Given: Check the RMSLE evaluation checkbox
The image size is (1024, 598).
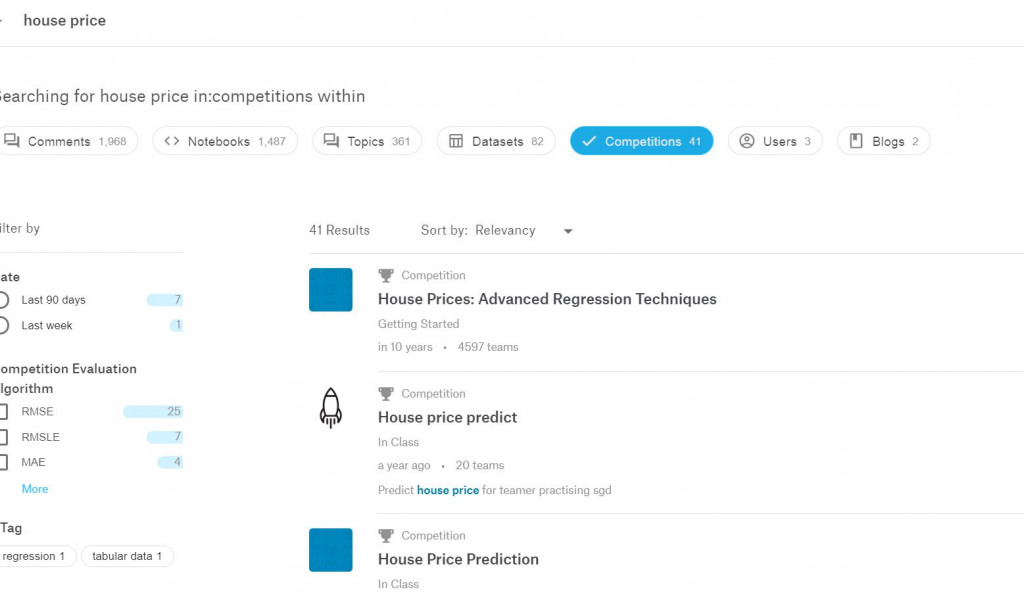Looking at the screenshot, I should (x=4, y=437).
